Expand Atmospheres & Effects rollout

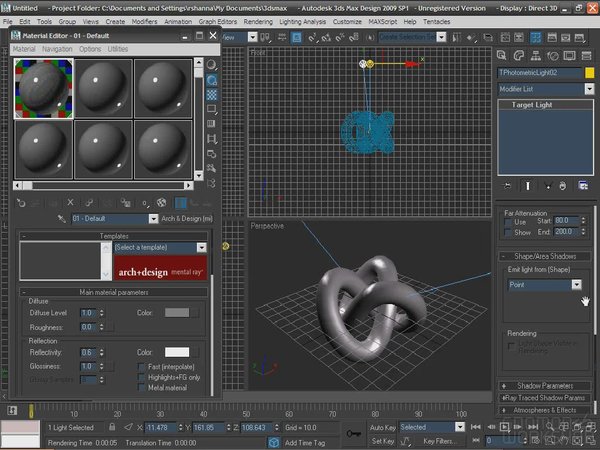545,410
